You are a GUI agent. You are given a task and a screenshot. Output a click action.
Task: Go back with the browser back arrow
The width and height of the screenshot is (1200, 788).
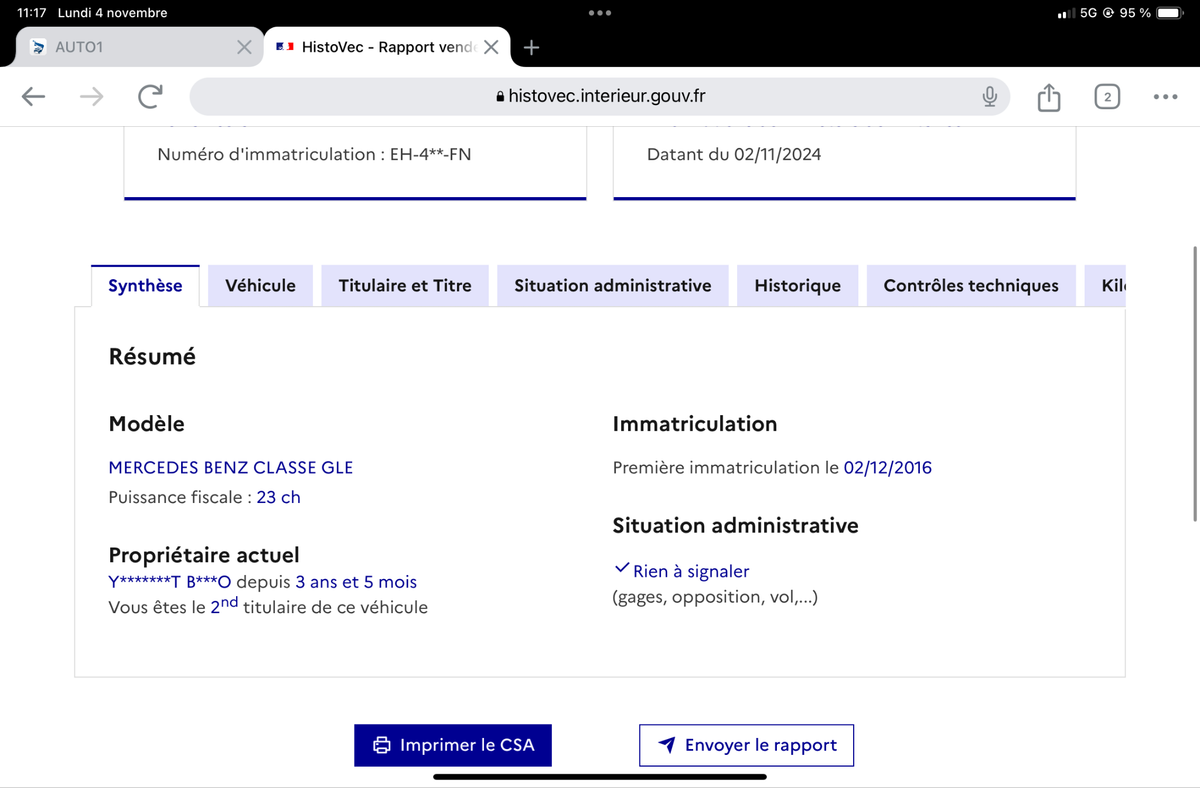33,96
